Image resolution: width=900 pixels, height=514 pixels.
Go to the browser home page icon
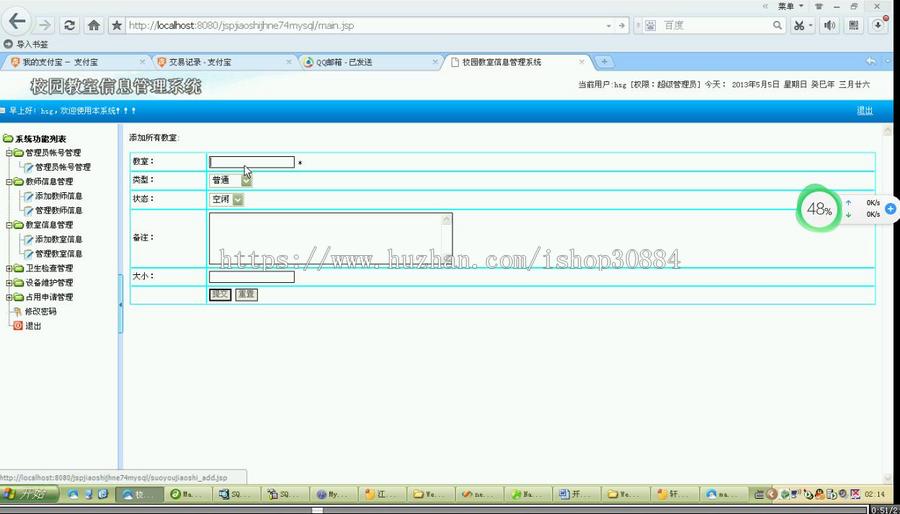coord(94,25)
